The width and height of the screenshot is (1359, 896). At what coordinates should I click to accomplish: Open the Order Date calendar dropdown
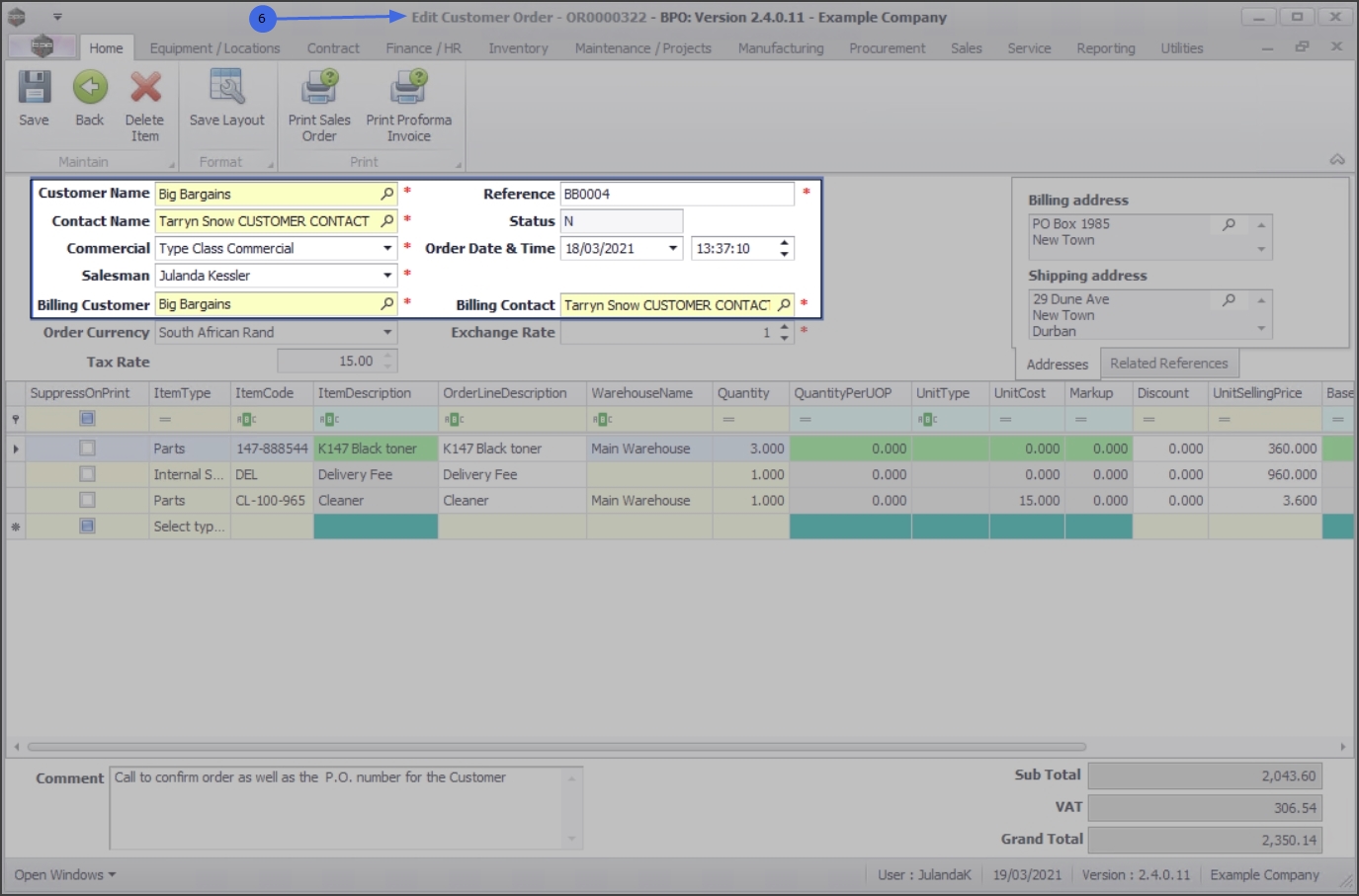673,249
